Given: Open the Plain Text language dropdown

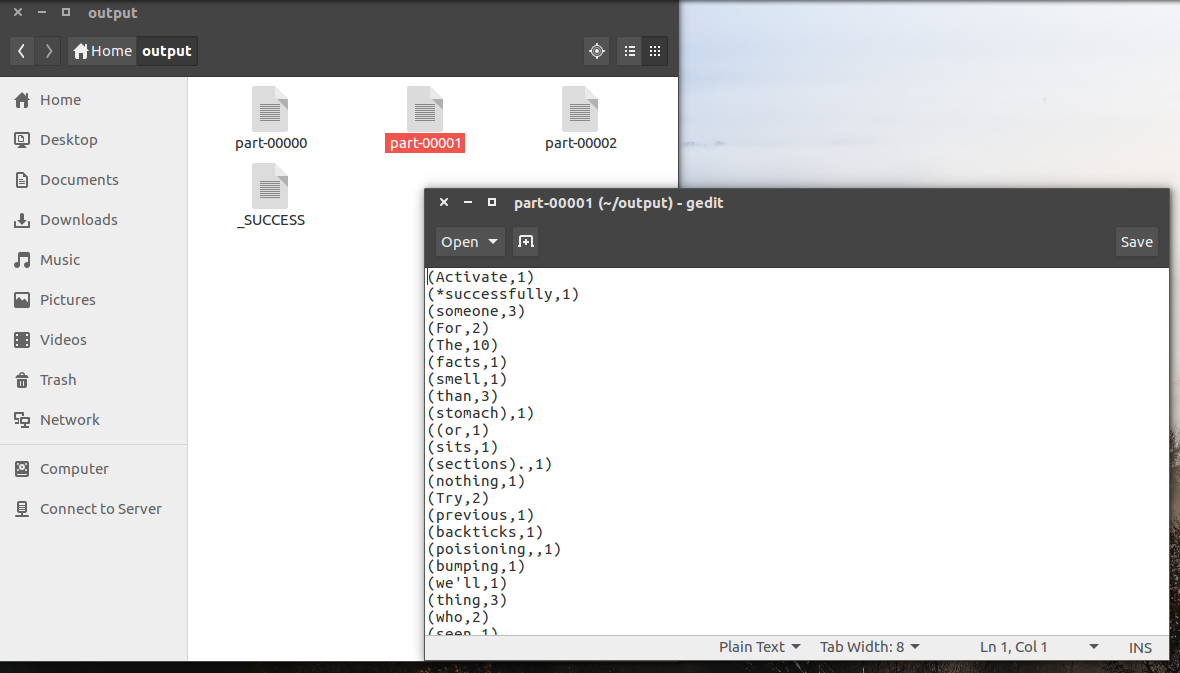Looking at the screenshot, I should click(759, 646).
